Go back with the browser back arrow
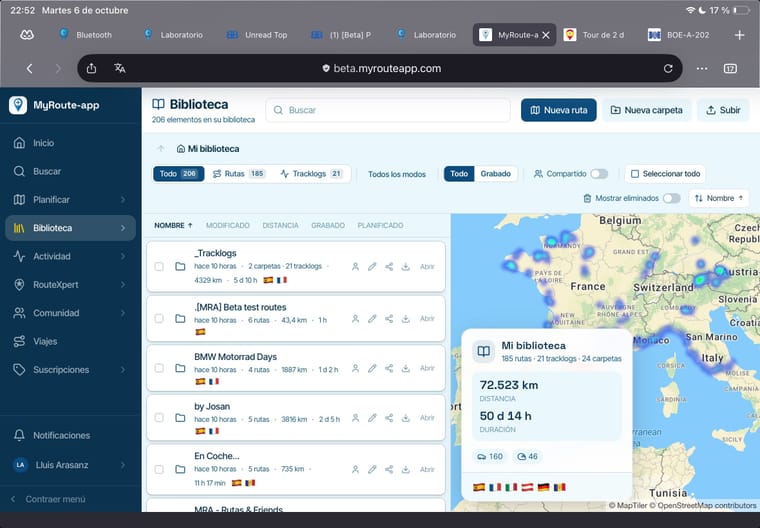 point(30,68)
